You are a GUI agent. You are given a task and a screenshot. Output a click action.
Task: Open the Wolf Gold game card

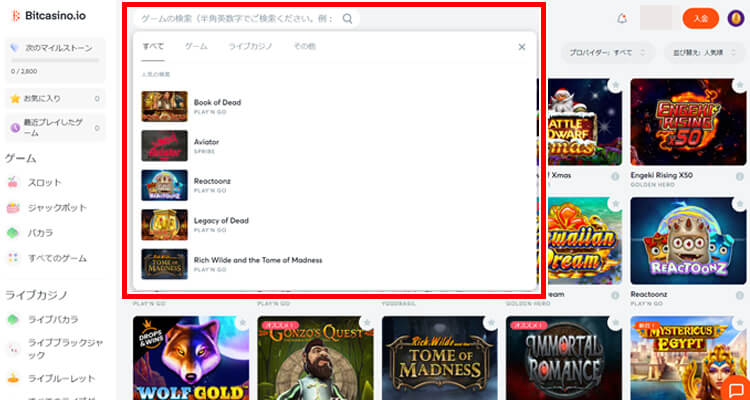[x=191, y=358]
